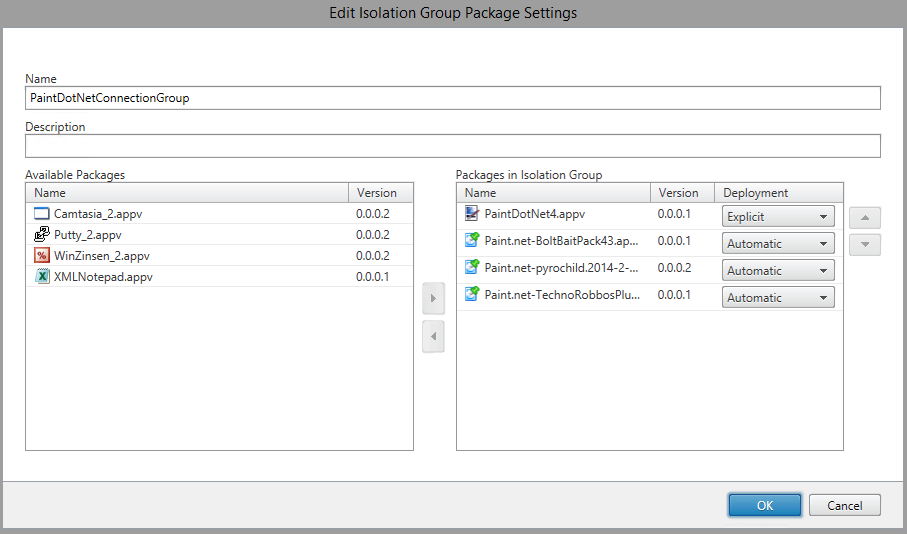Screen dimensions: 907x534
Task: Sort Available Packages by Name column
Action: point(187,193)
